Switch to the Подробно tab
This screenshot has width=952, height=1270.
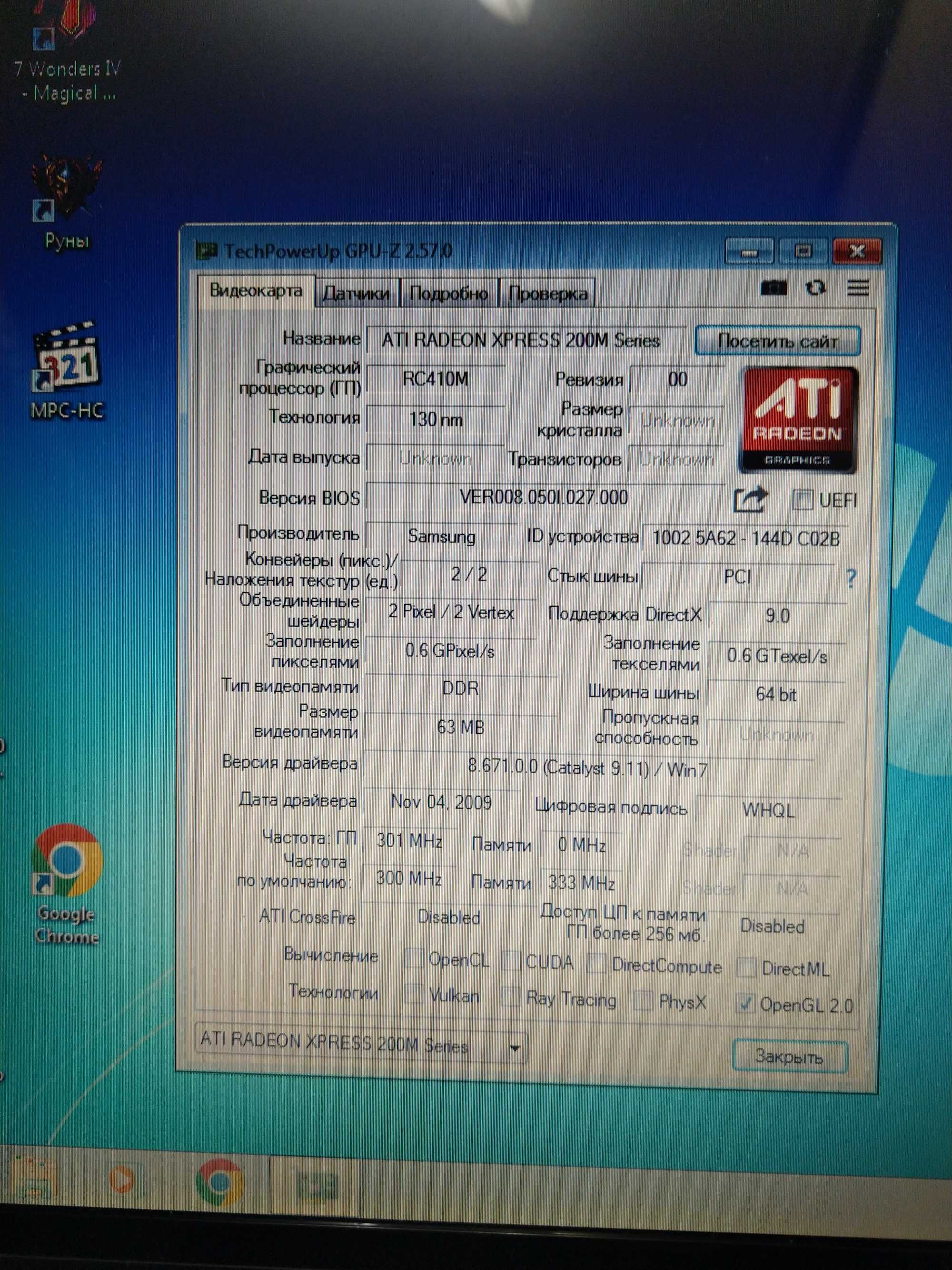click(449, 293)
